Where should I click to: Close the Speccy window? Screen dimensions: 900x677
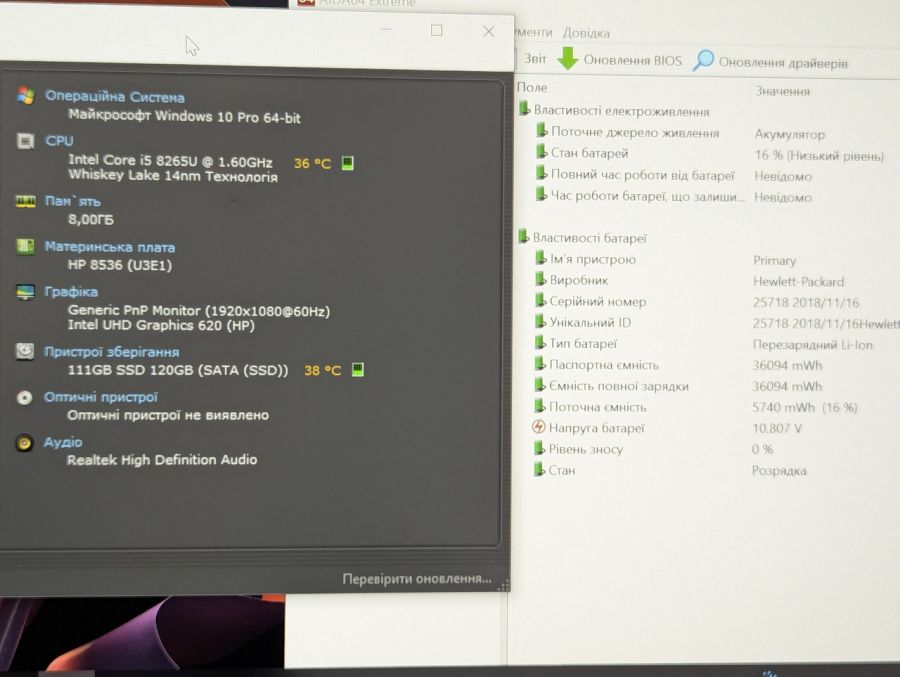click(488, 32)
